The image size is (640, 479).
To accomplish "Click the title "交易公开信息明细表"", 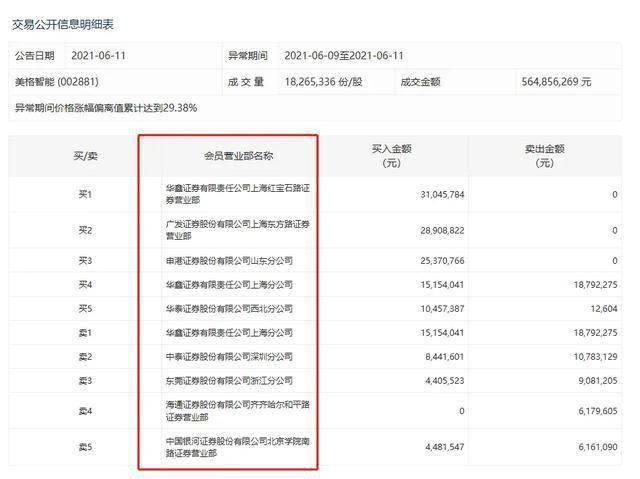I will pos(62,24).
